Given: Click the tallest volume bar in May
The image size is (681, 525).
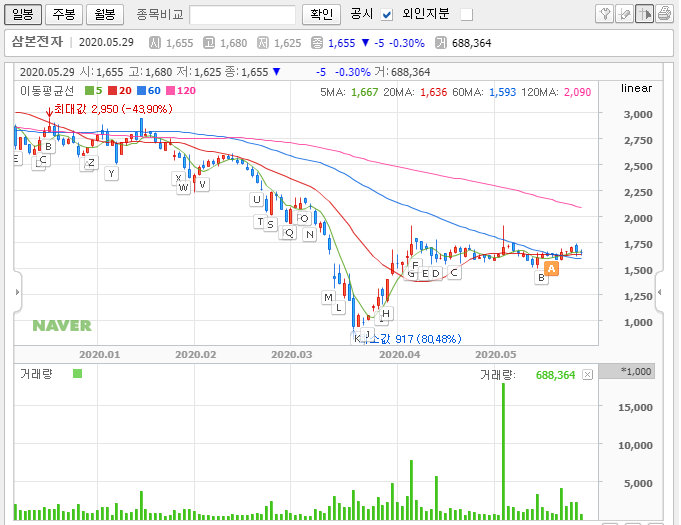Looking at the screenshot, I should click(x=503, y=452).
